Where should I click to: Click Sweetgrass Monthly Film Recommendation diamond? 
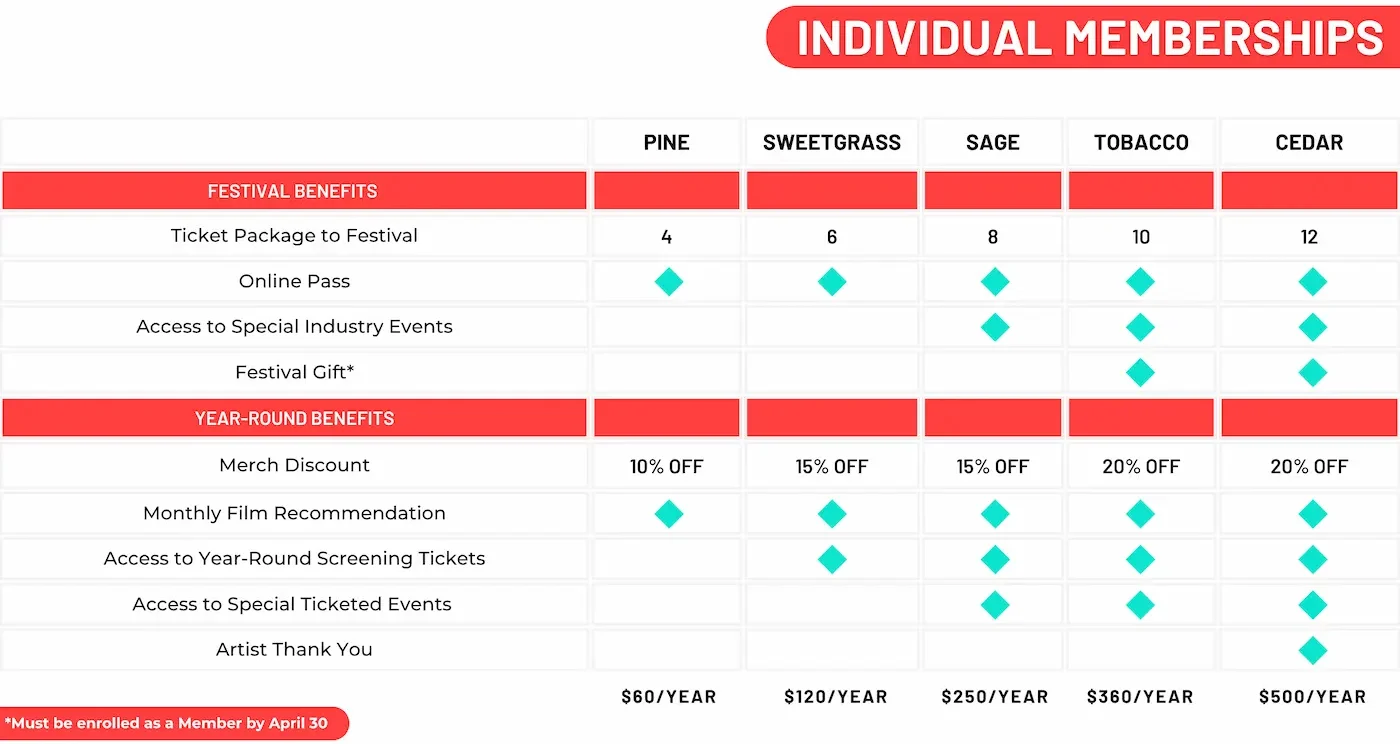pyautogui.click(x=831, y=514)
